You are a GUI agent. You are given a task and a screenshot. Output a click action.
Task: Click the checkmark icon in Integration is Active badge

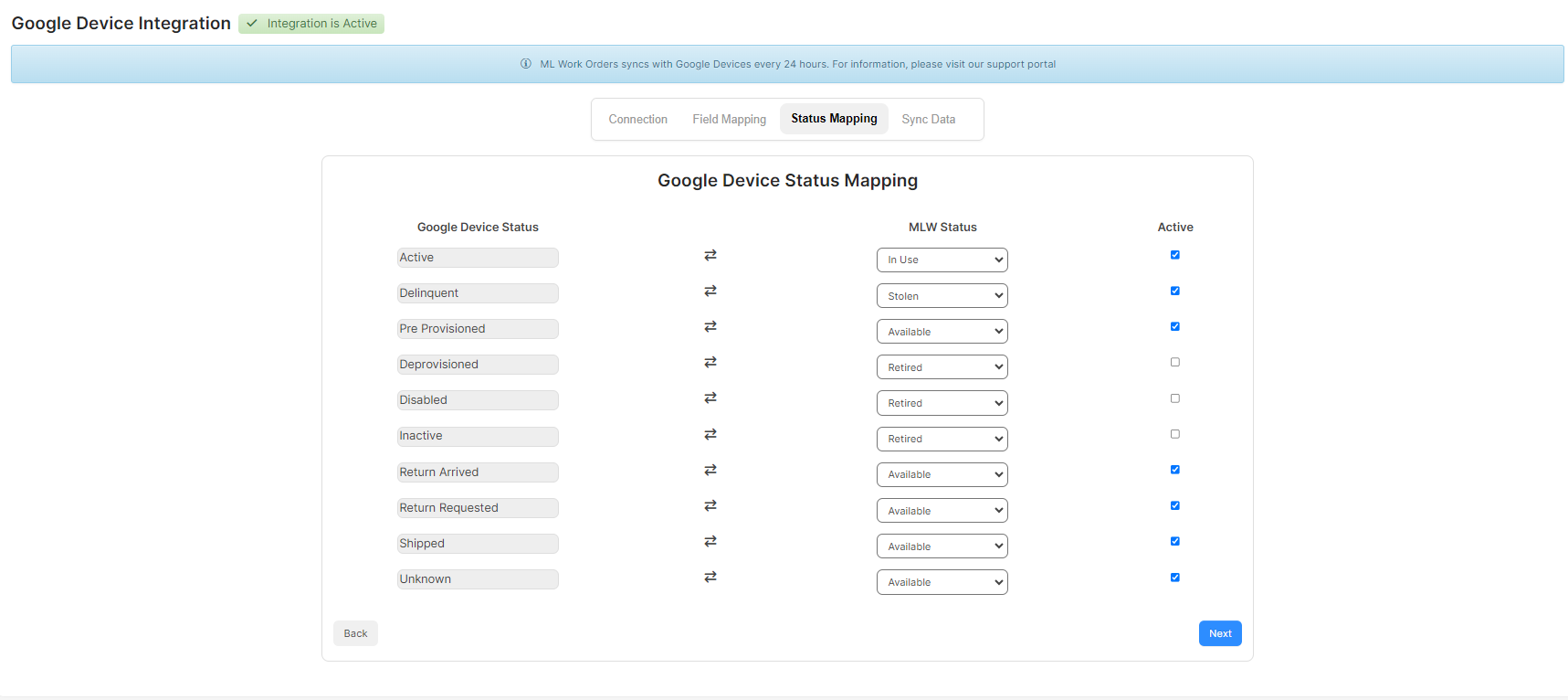pyautogui.click(x=252, y=24)
